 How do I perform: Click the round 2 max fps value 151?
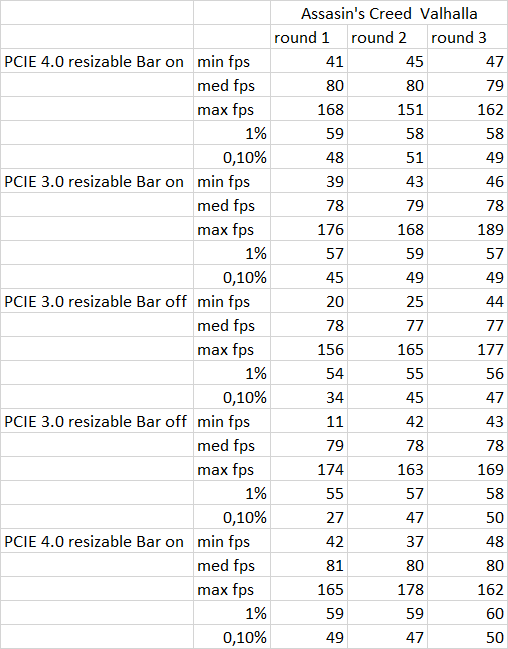[x=388, y=109]
